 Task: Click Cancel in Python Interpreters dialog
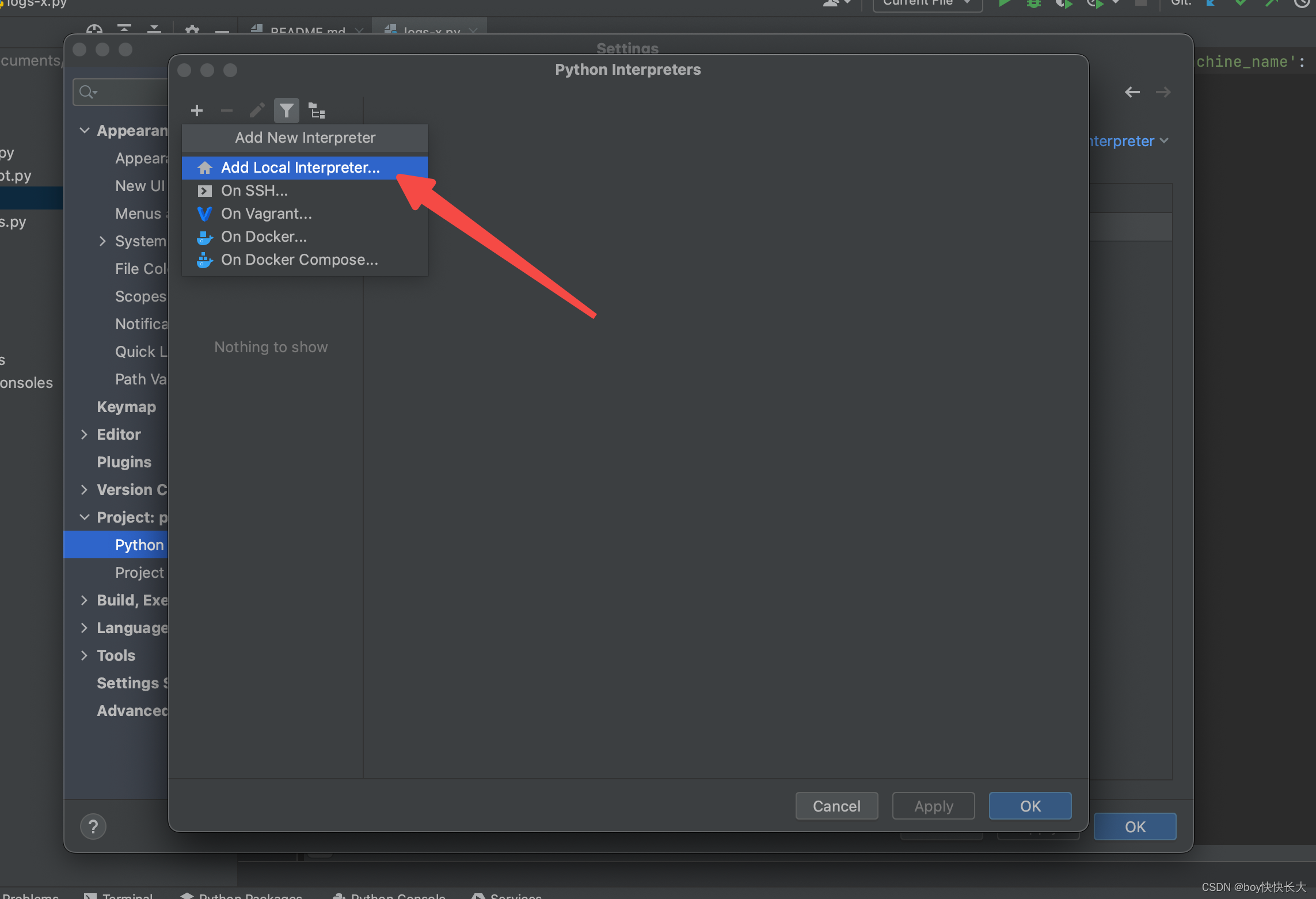(x=836, y=806)
